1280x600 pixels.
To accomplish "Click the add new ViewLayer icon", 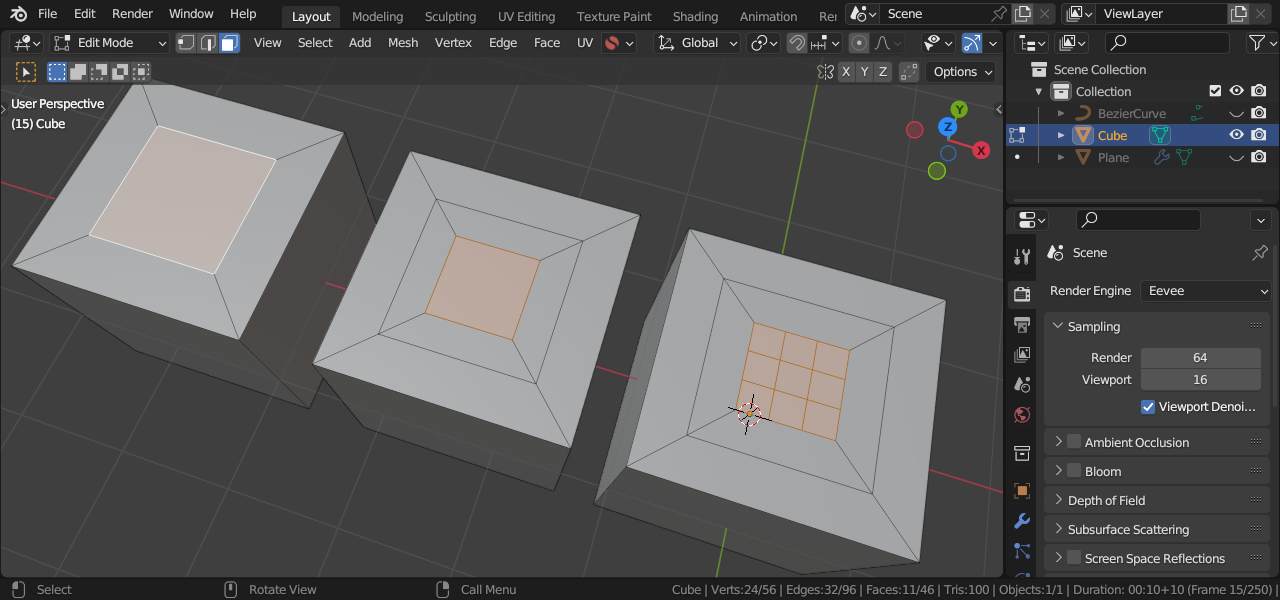I will [1238, 14].
